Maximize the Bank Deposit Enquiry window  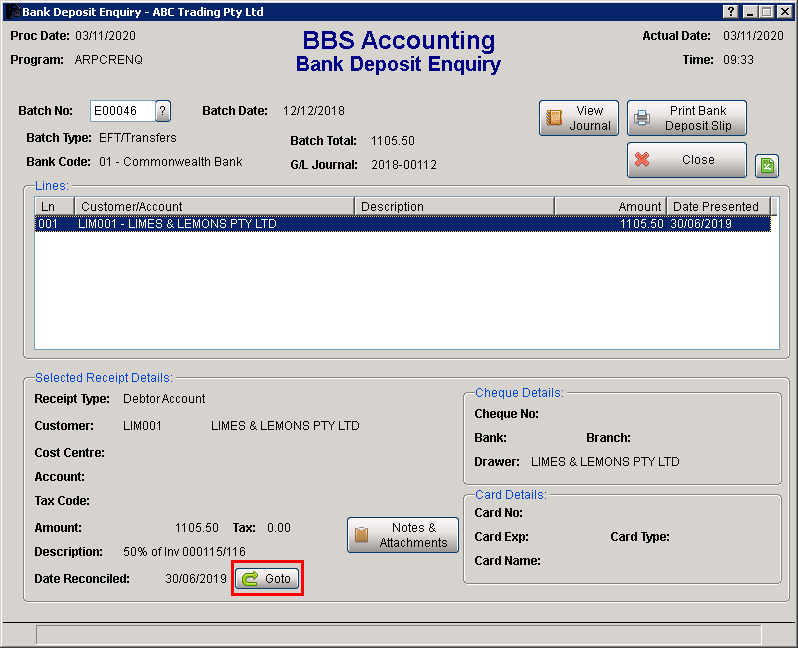pos(767,12)
